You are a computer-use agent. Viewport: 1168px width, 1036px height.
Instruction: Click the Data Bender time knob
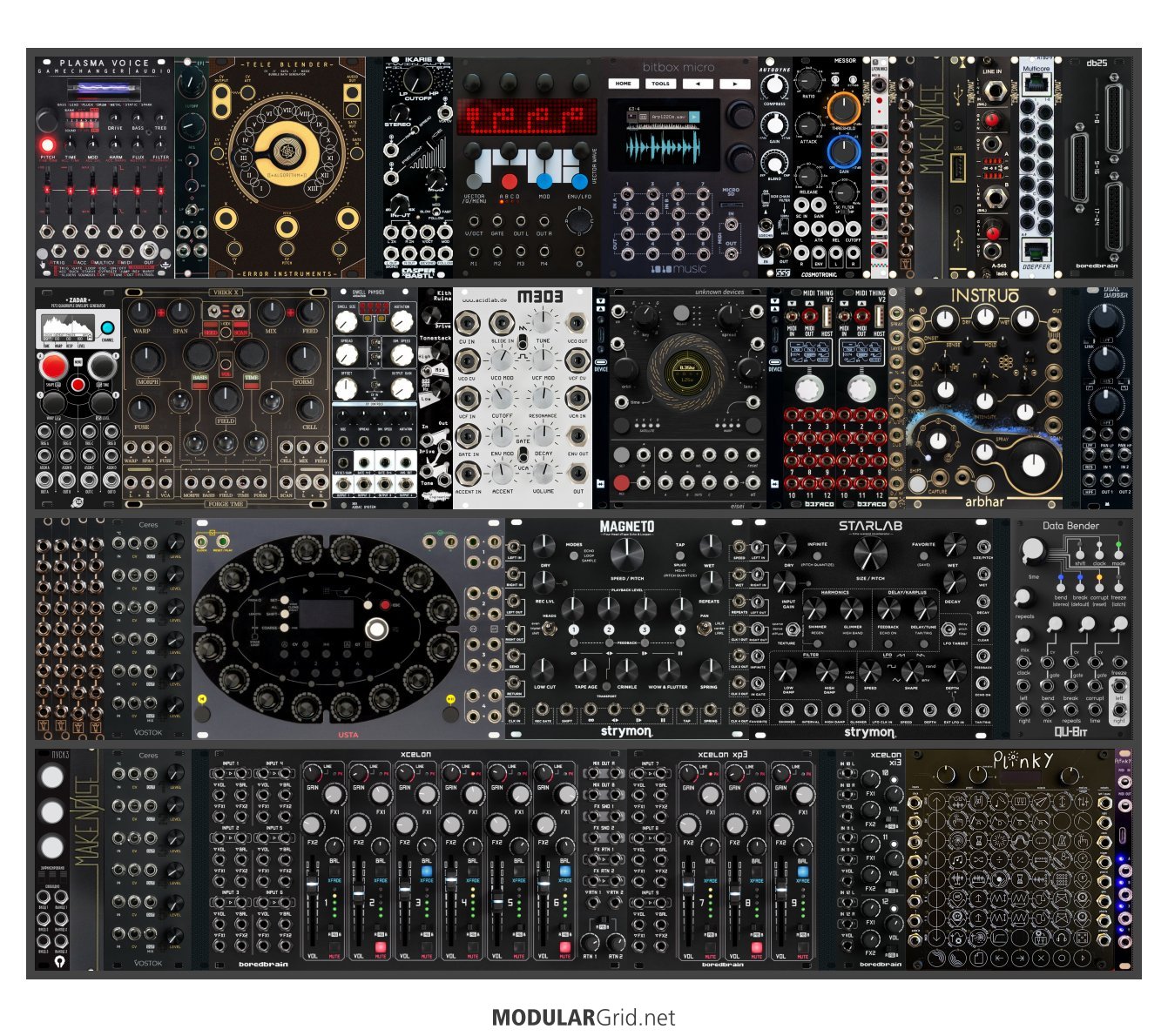[1032, 549]
